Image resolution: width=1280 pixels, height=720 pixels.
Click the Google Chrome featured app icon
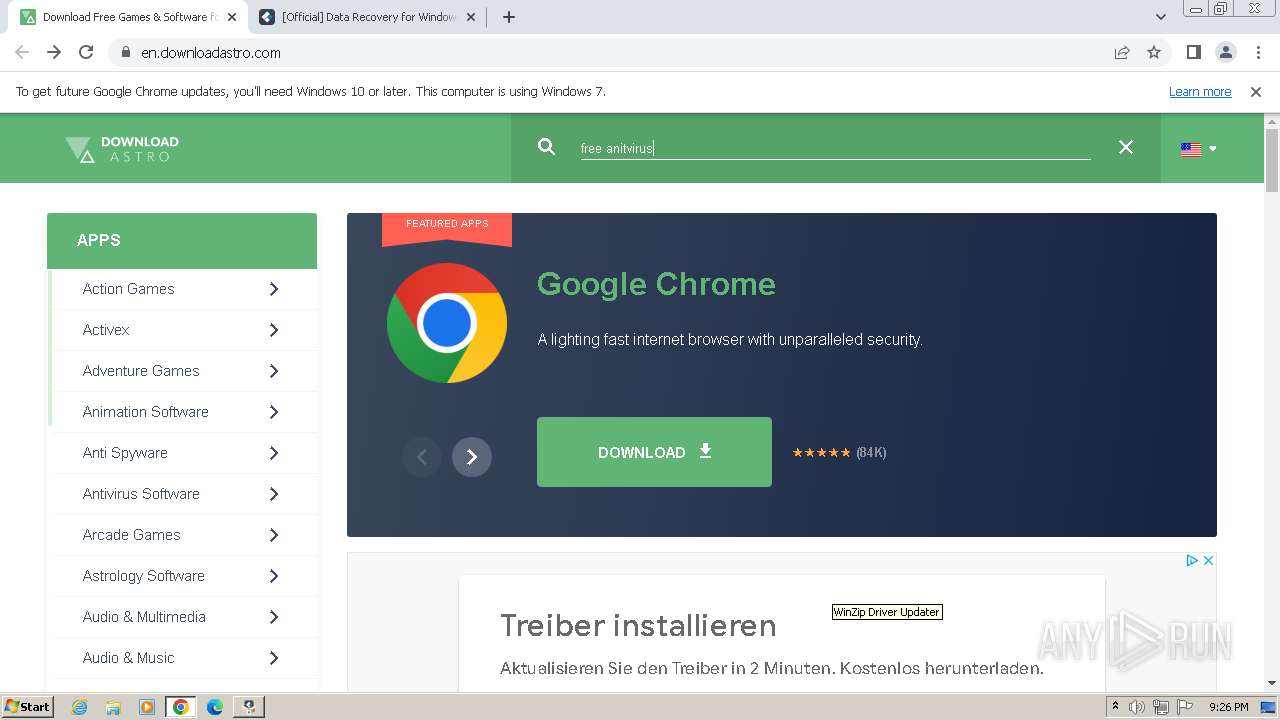[x=447, y=323]
